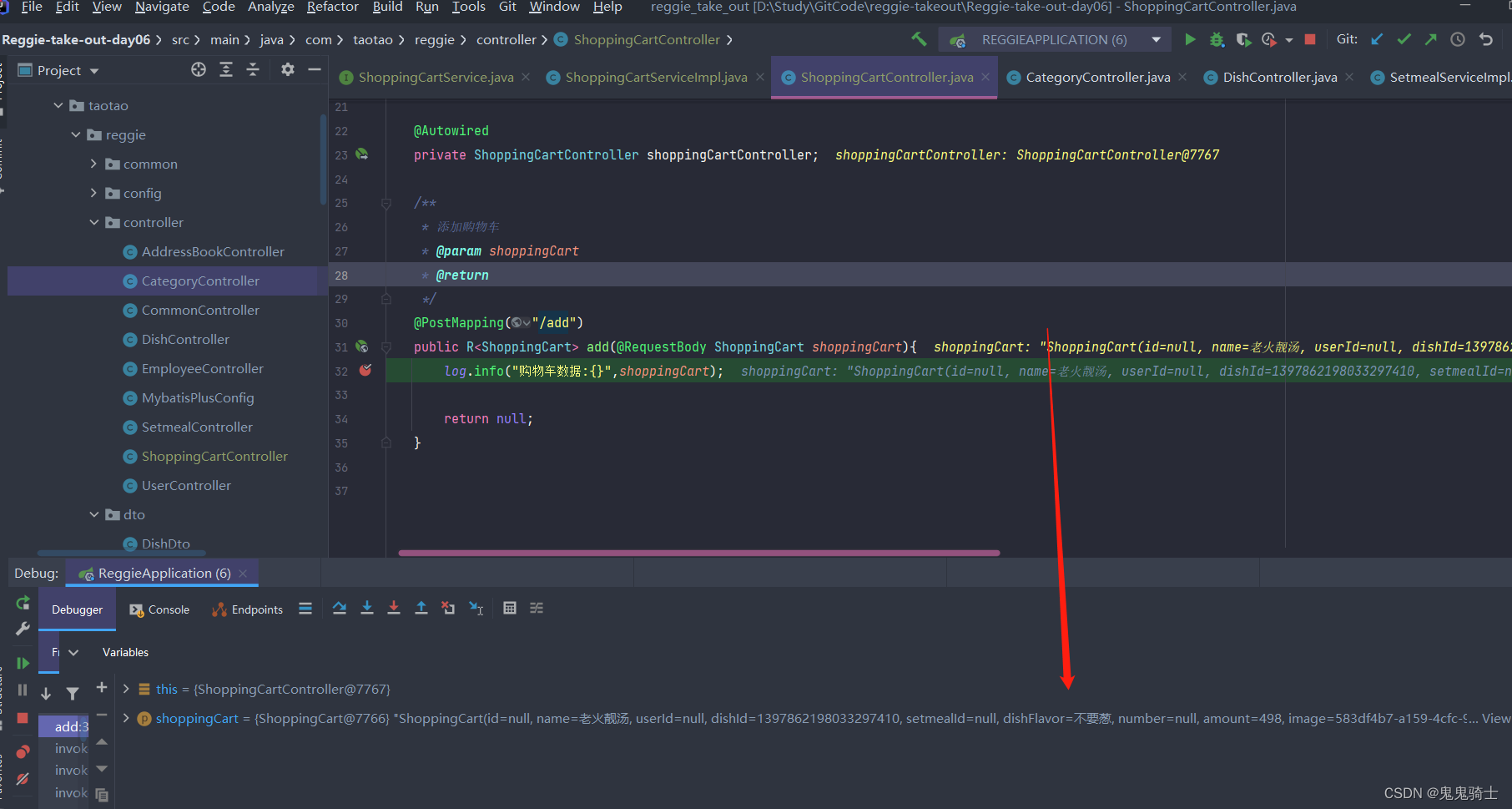This screenshot has height=809, width=1512.
Task: Switch to Console debug tab
Action: tap(159, 609)
